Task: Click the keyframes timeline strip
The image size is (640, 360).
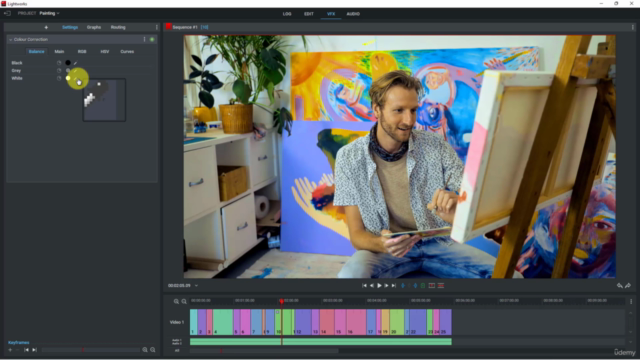Action: coord(91,350)
